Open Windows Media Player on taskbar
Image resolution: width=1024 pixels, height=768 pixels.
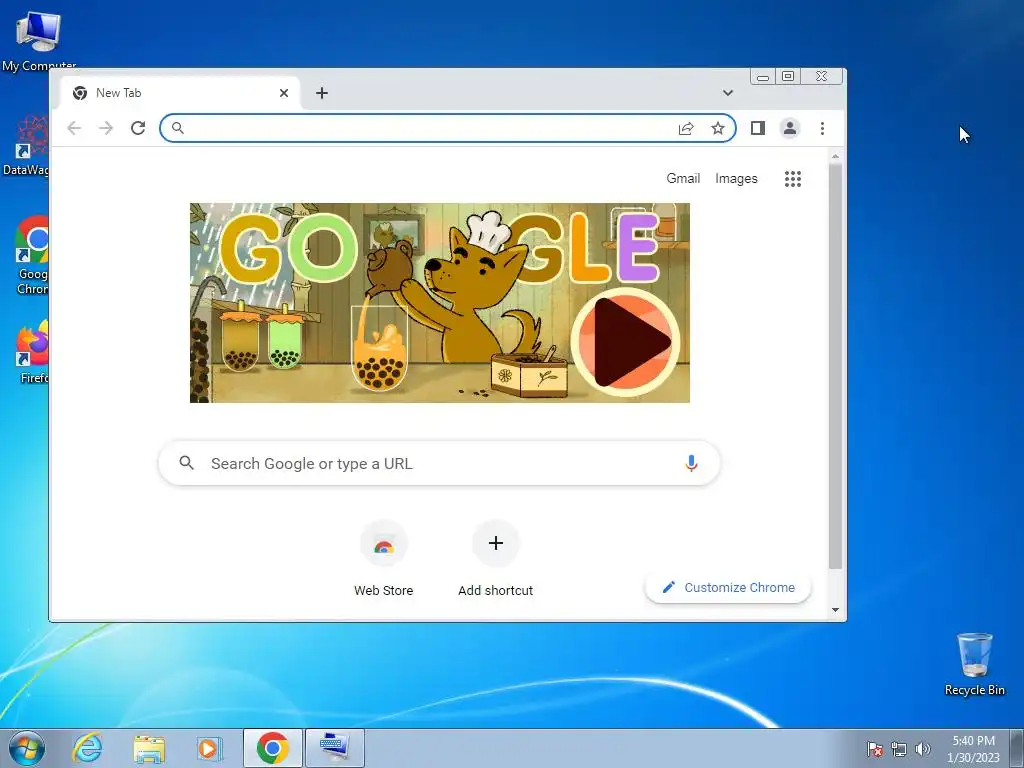[210, 748]
